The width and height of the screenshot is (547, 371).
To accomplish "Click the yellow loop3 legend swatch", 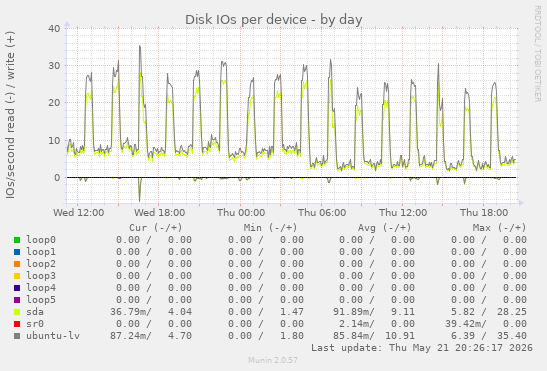I will coord(17,276).
